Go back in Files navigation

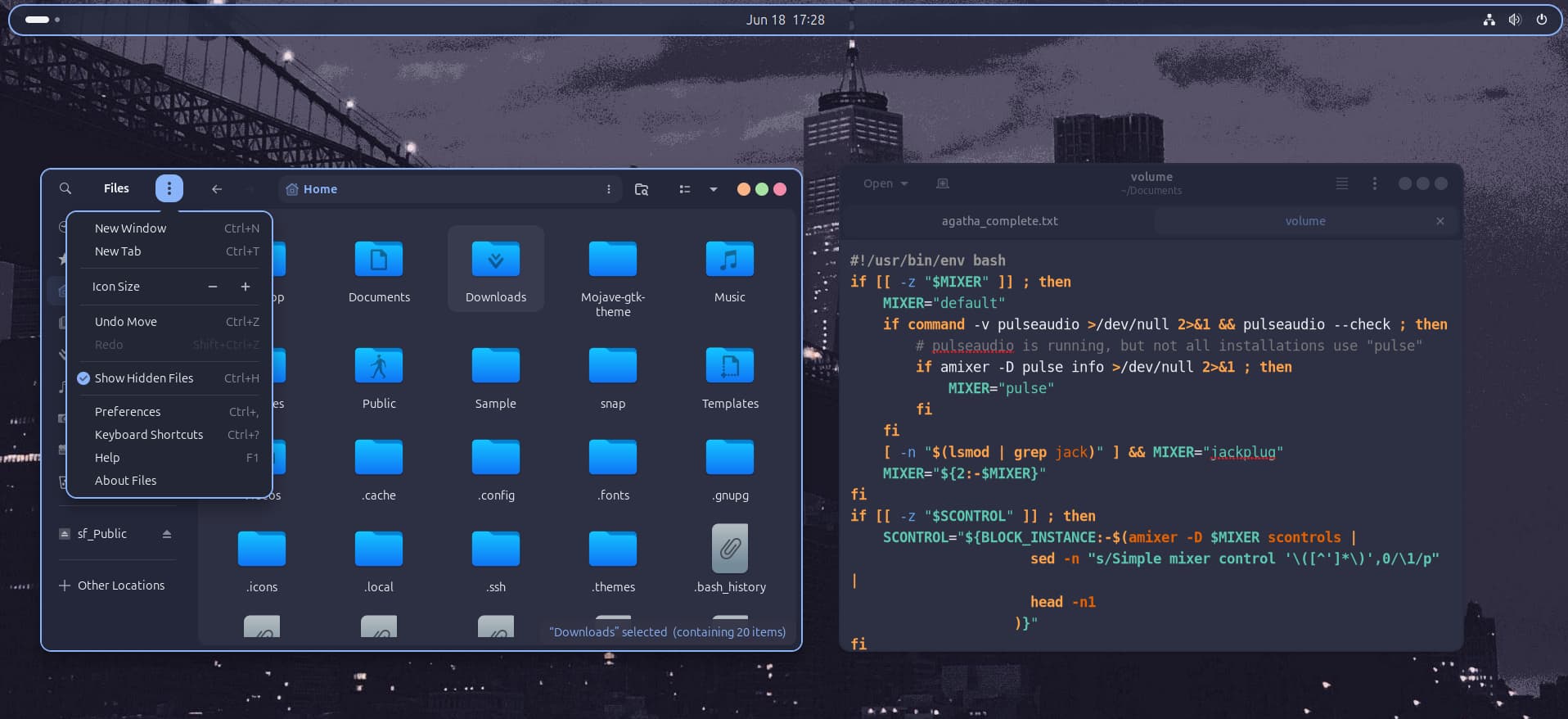217,189
